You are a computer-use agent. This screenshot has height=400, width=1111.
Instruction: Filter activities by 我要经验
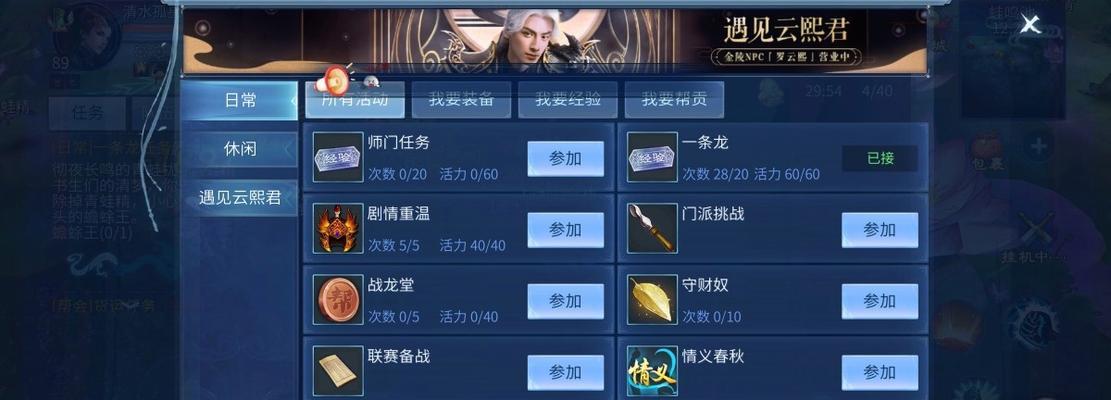click(x=568, y=100)
